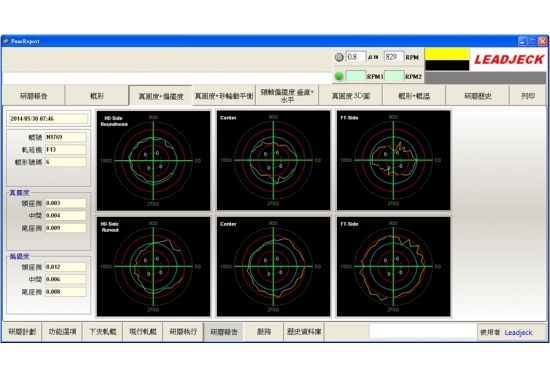Click the gray status indicator beside 0.8 μm

[339, 57]
